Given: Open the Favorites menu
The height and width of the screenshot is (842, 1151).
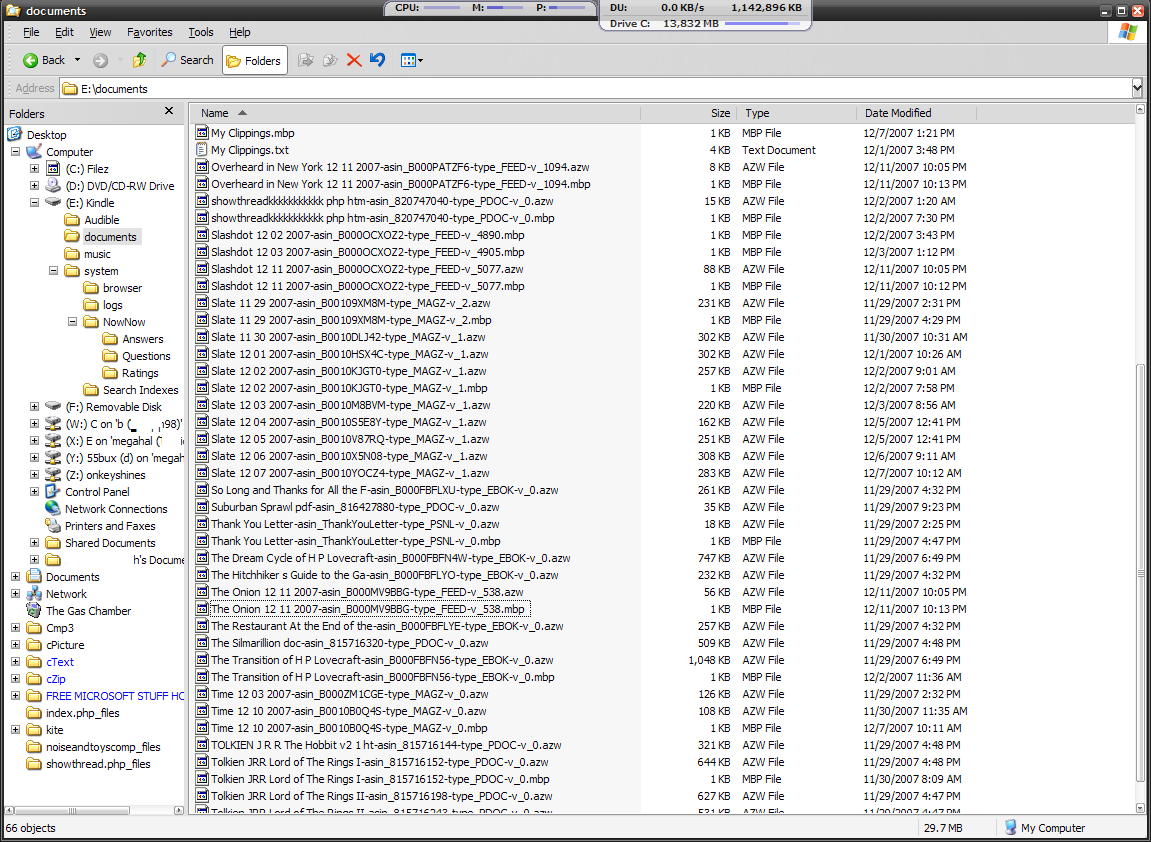Looking at the screenshot, I should tap(150, 32).
